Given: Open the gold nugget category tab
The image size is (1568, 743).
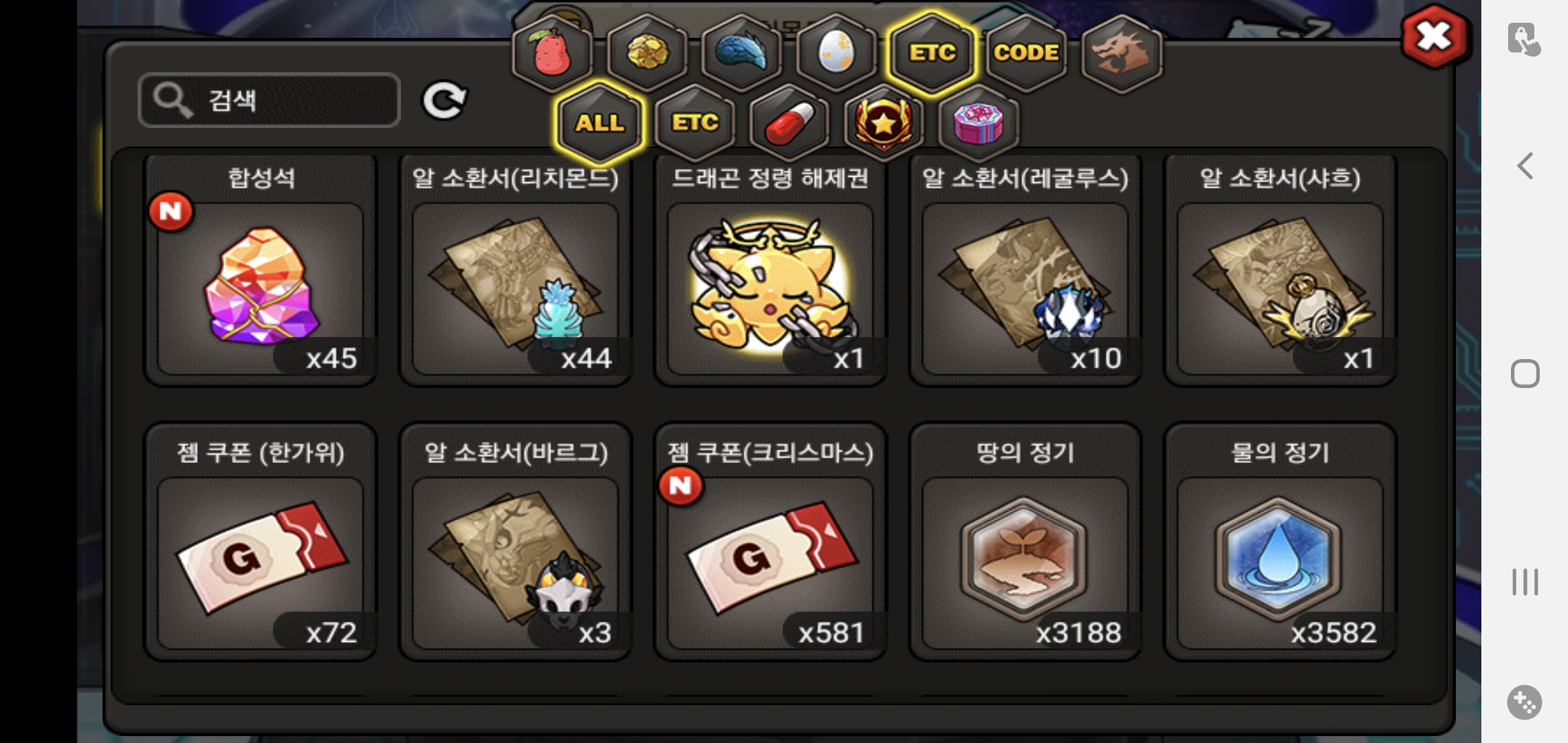Looking at the screenshot, I should 646,53.
